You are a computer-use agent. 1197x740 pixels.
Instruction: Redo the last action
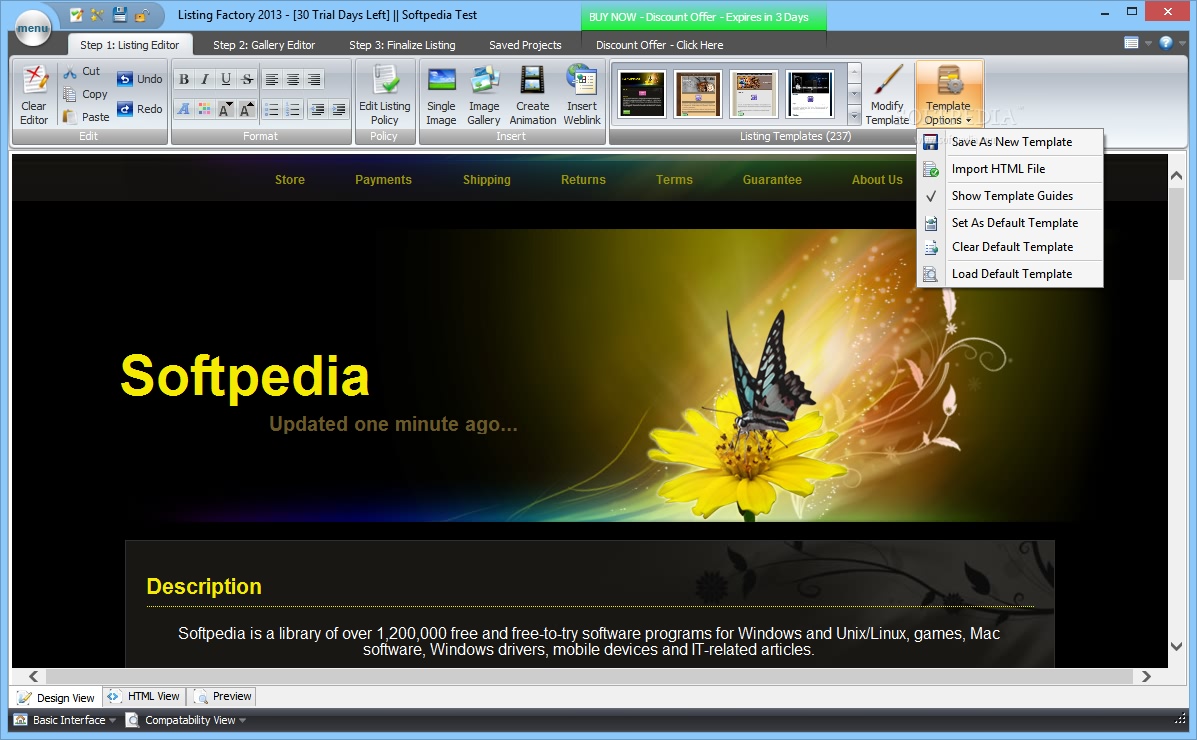(140, 109)
